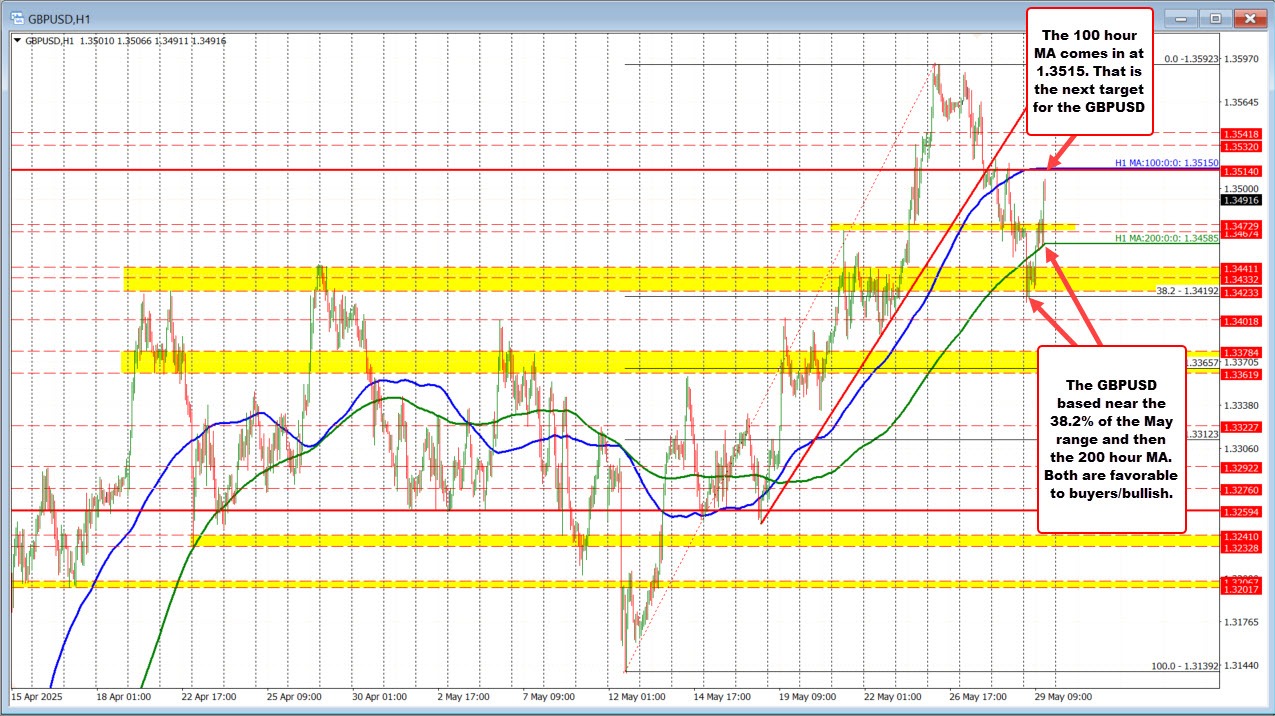Click the 'H1 MA:100:0:0: 1.35150' label
This screenshot has height=716, width=1275.
1167,162
